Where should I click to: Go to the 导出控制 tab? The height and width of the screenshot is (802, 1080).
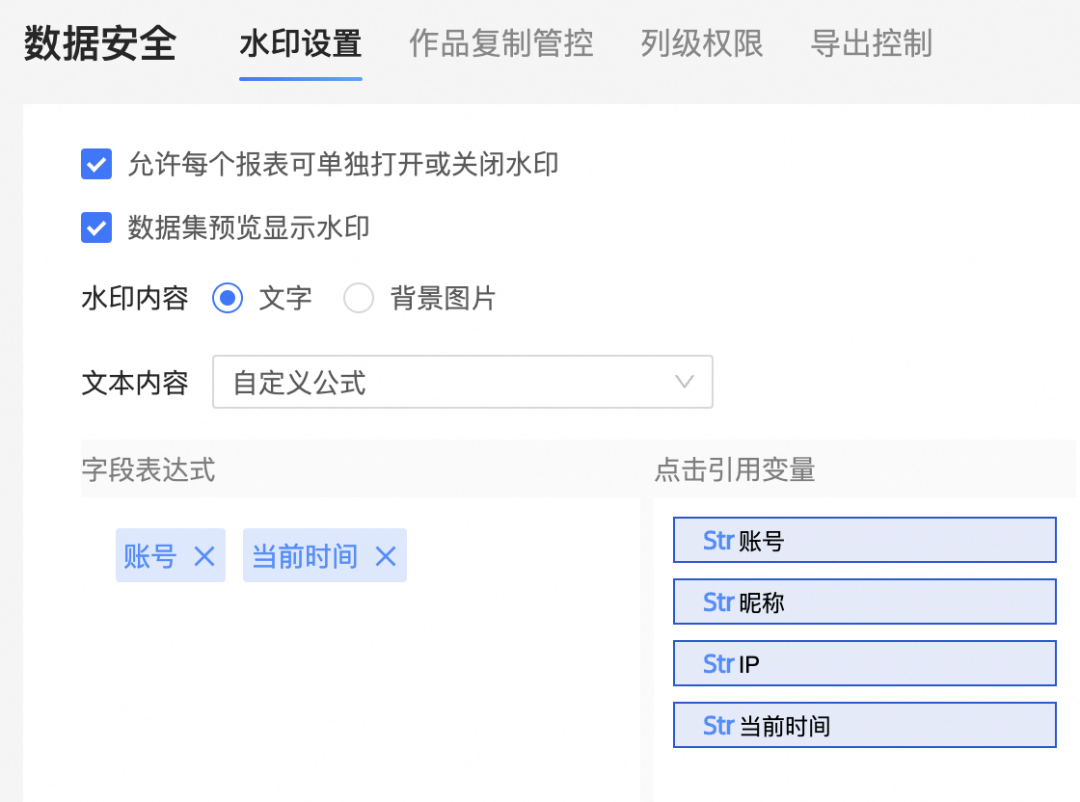pyautogui.click(x=871, y=44)
